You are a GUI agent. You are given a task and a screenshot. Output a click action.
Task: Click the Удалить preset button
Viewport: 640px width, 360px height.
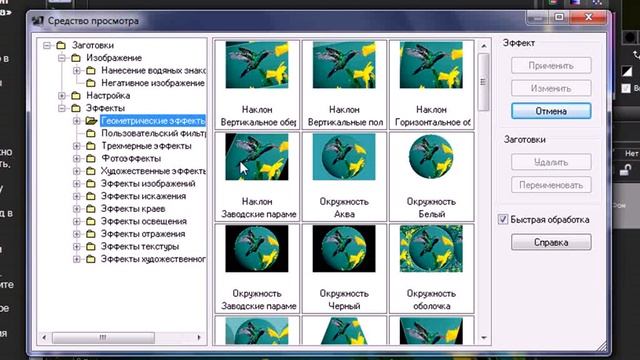[551, 162]
